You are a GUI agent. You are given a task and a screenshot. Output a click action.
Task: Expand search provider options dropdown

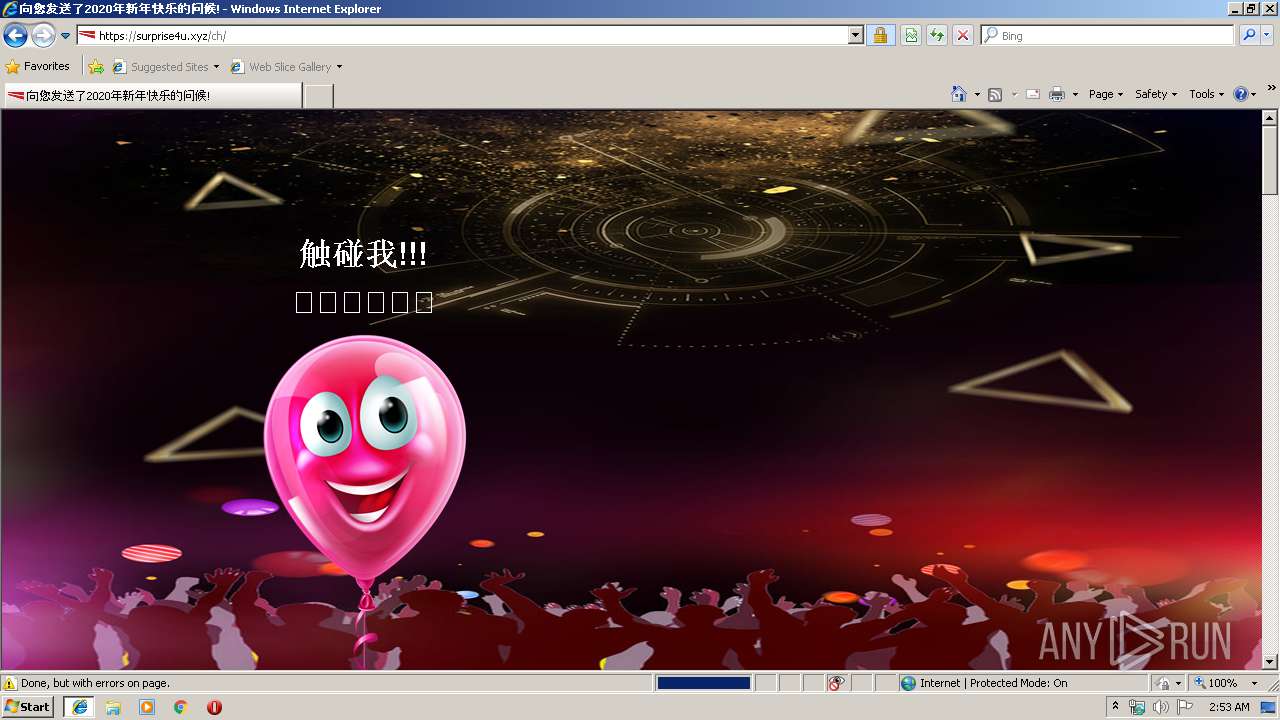[1267, 36]
